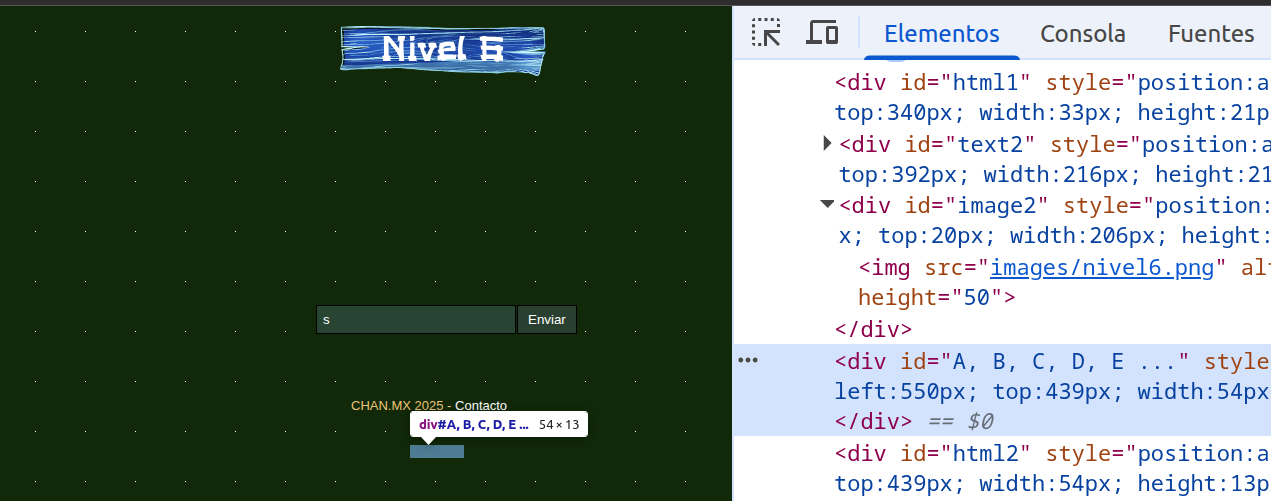Click the CHAN.MX 2025 footer text
The height and width of the screenshot is (501, 1271).
point(397,406)
